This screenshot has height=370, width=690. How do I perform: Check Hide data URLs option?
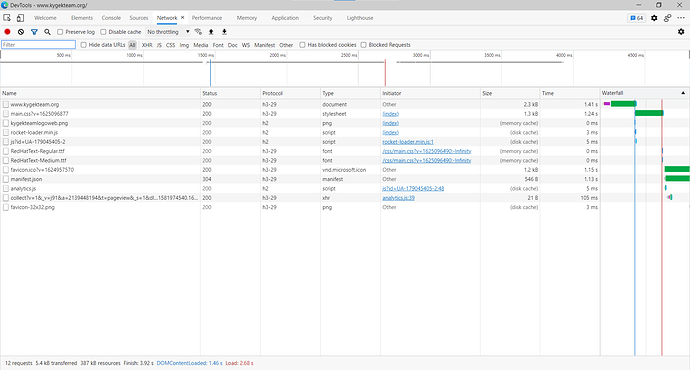(x=84, y=45)
